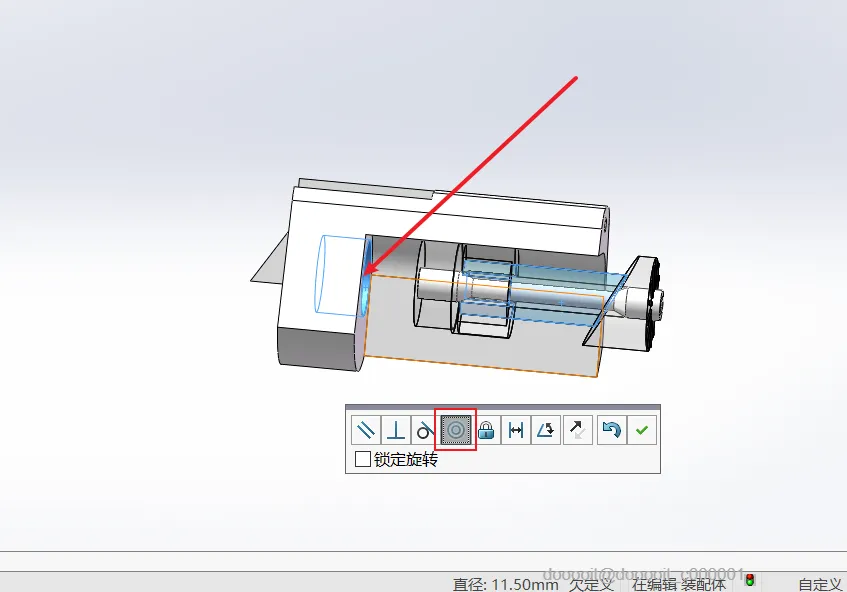Select the Lock mate padlock icon
The width and height of the screenshot is (847, 592).
(486, 430)
